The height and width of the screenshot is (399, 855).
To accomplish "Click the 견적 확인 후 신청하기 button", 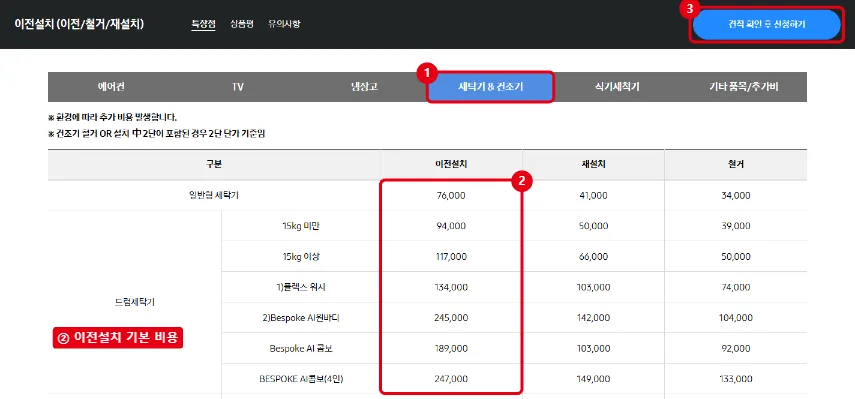I will coord(766,25).
